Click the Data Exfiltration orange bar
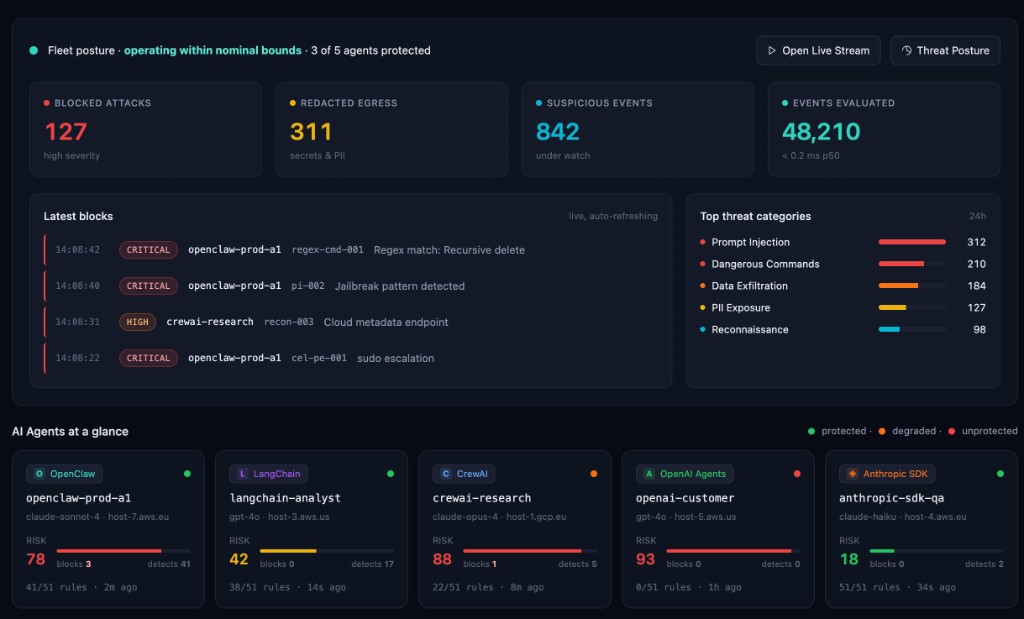The height and width of the screenshot is (619, 1024). point(898,285)
